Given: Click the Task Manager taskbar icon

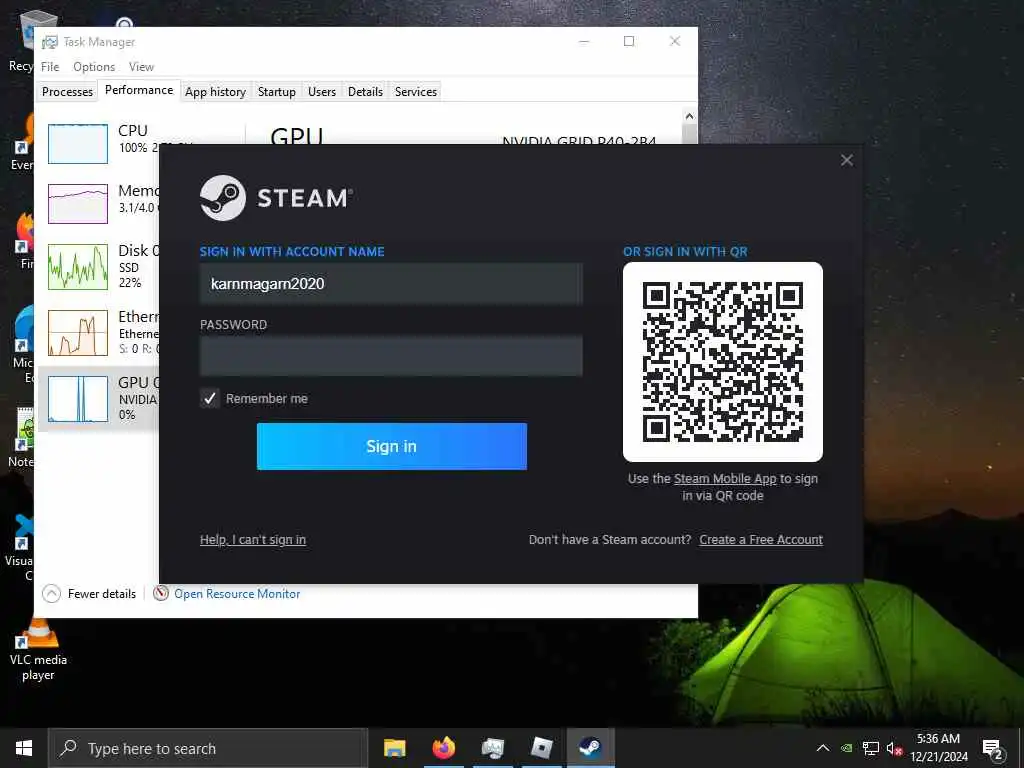Looking at the screenshot, I should point(493,748).
